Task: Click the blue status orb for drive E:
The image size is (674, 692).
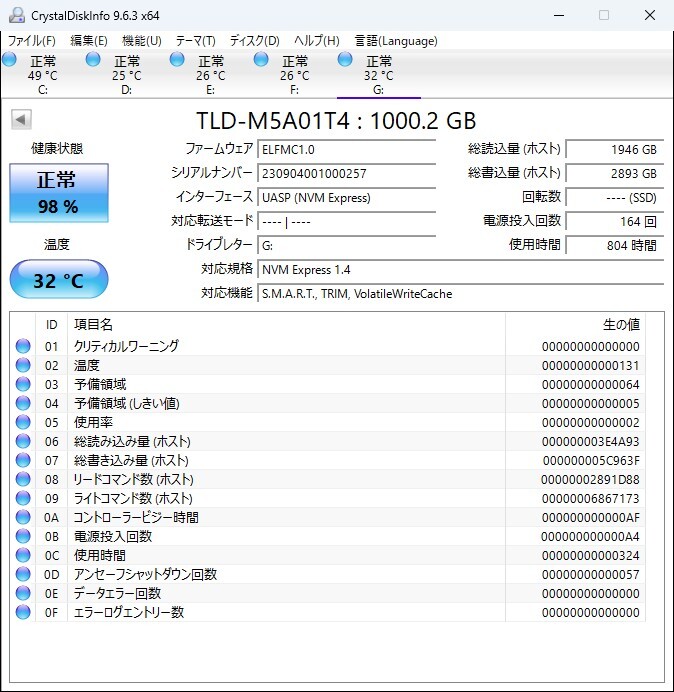Action: pos(177,60)
